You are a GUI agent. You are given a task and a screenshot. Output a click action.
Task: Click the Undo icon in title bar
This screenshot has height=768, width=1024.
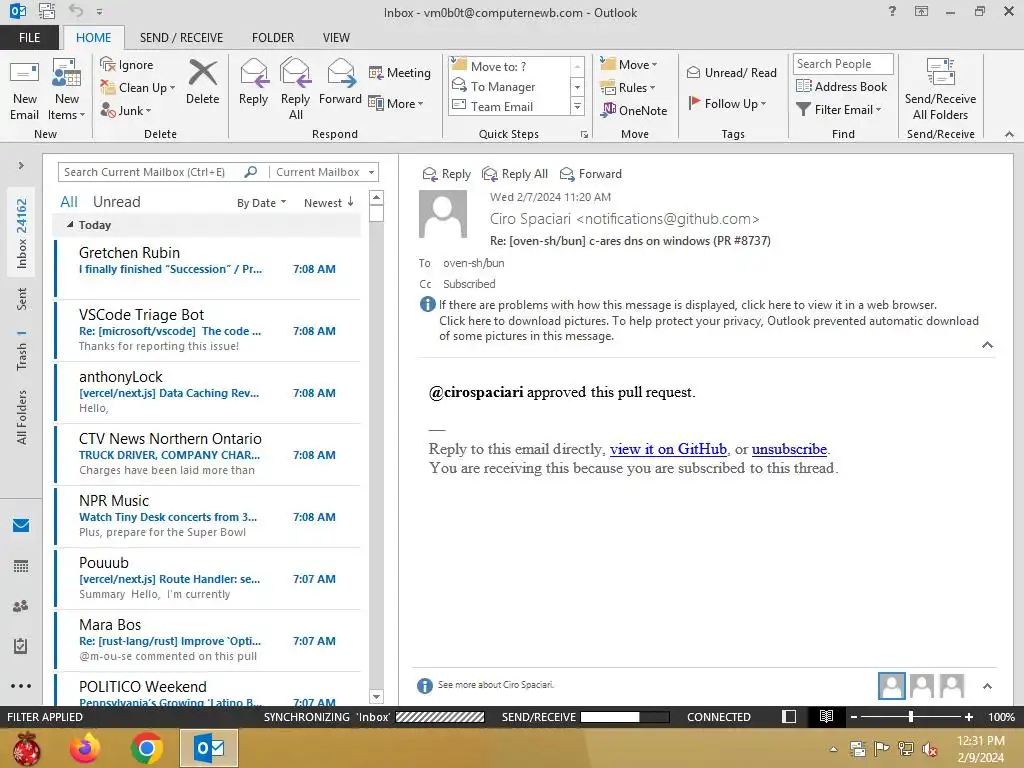(76, 11)
